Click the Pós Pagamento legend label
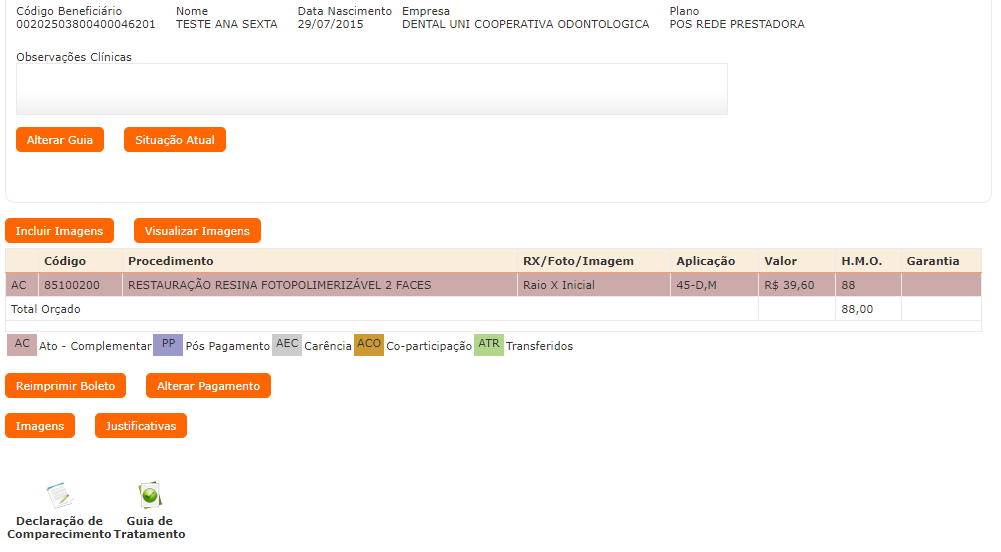Screen dimensions: 1001x552 point(227,346)
